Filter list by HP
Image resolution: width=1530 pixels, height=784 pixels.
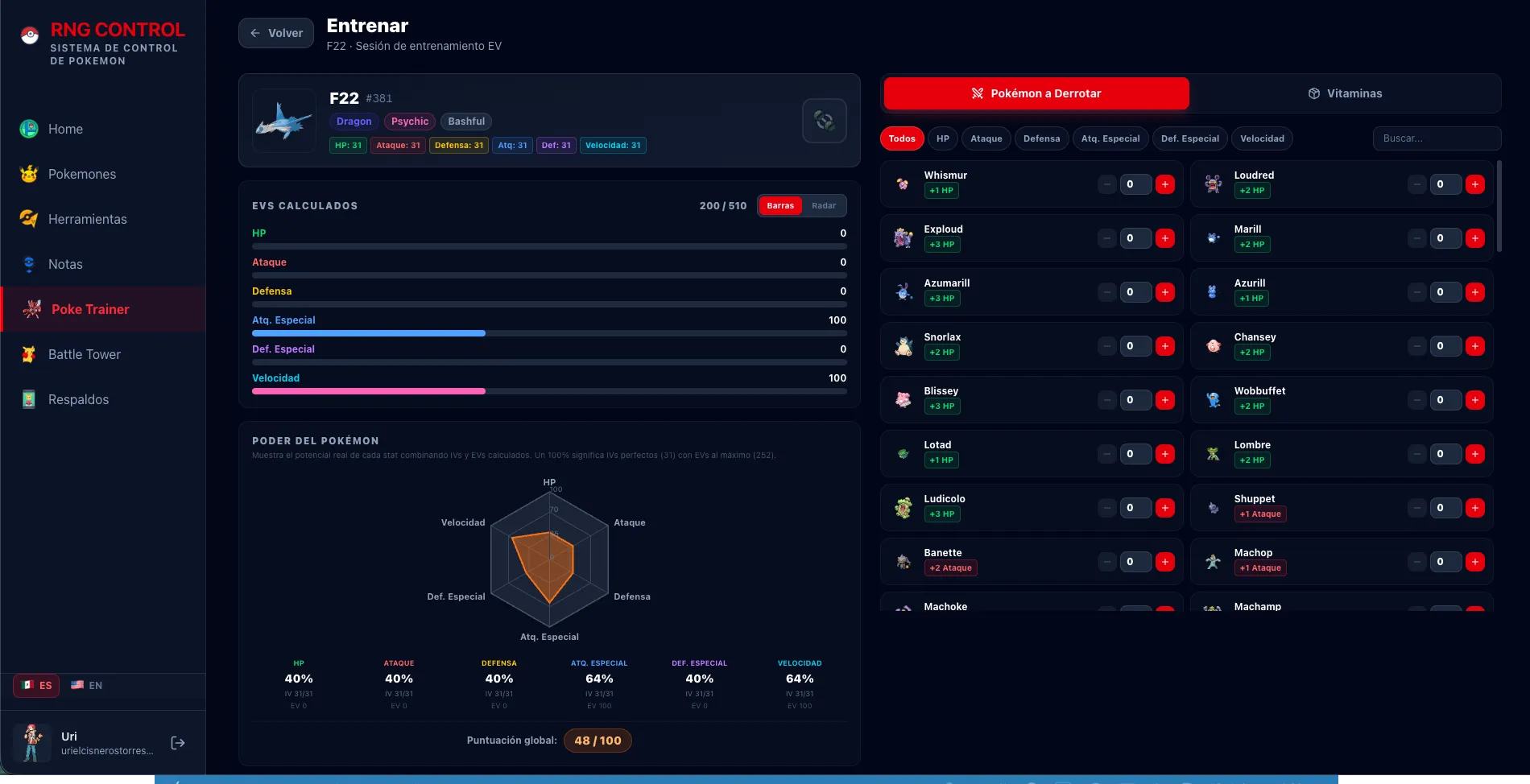click(943, 138)
